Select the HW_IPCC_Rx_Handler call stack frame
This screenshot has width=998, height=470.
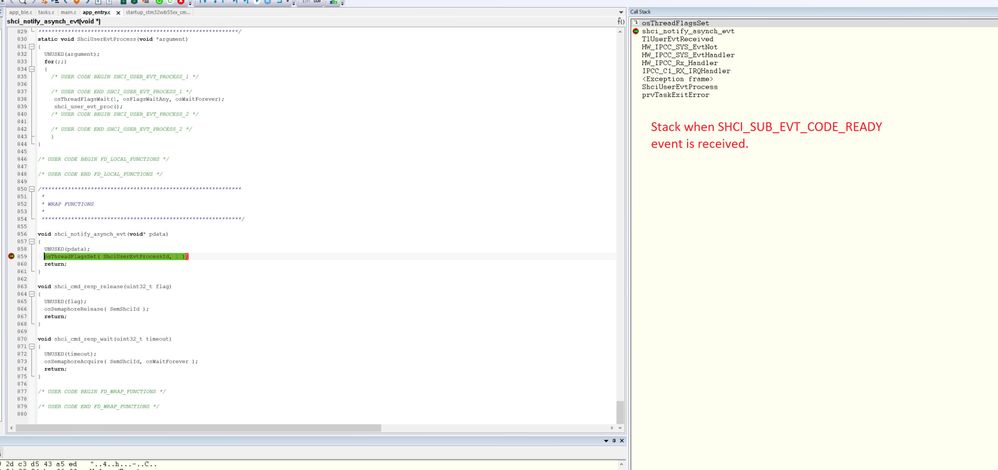680,63
